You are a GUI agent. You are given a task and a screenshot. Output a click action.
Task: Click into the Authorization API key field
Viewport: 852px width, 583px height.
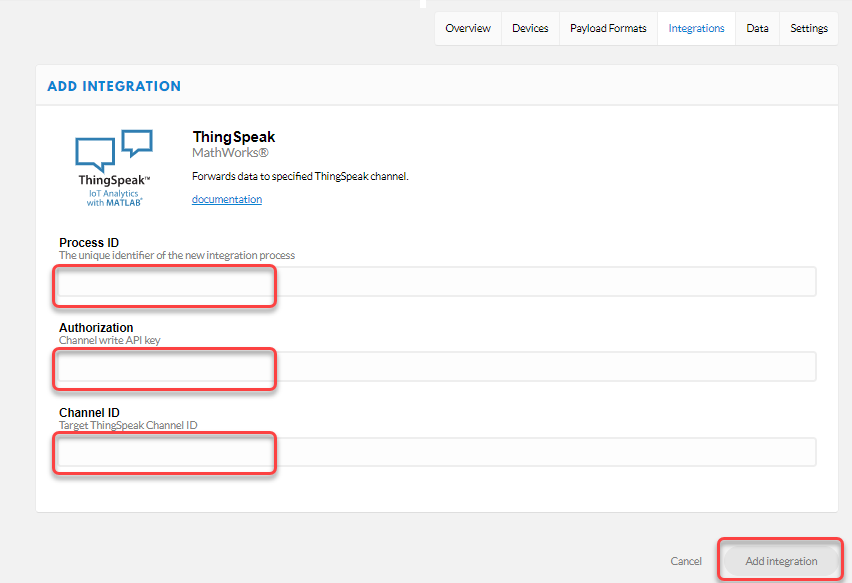click(x=436, y=367)
